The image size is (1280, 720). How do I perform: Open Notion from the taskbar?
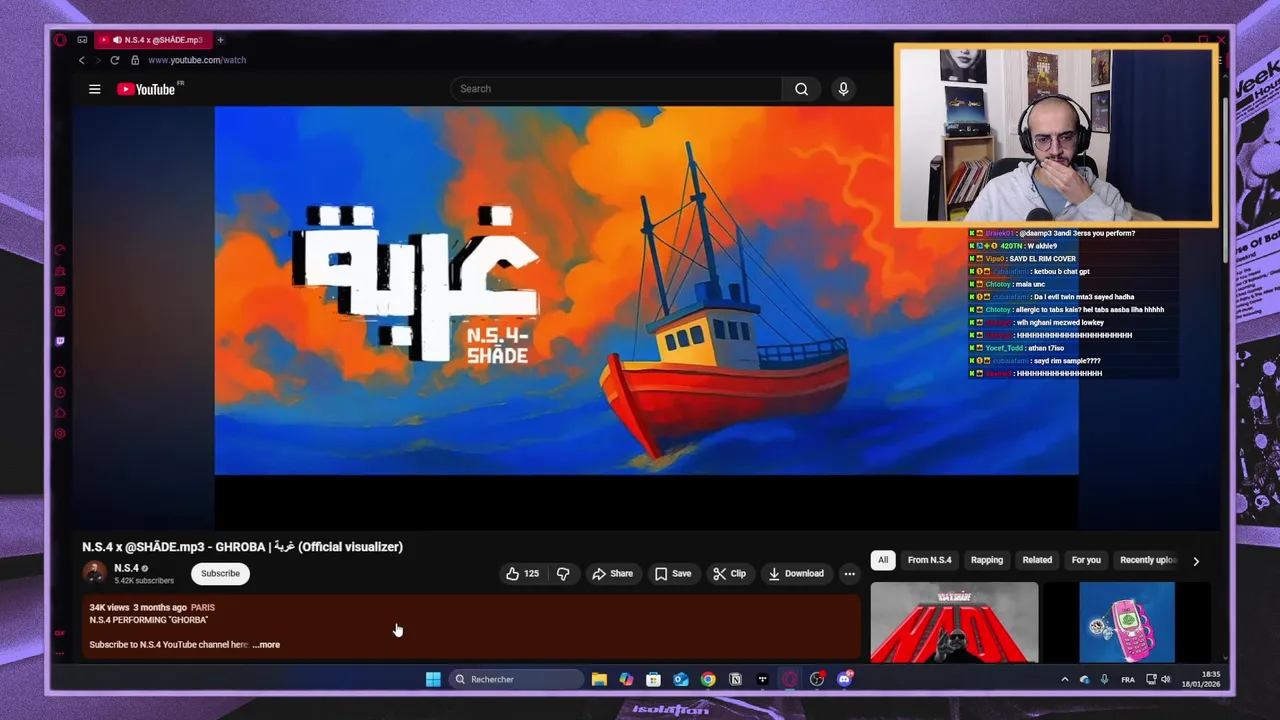(x=735, y=680)
